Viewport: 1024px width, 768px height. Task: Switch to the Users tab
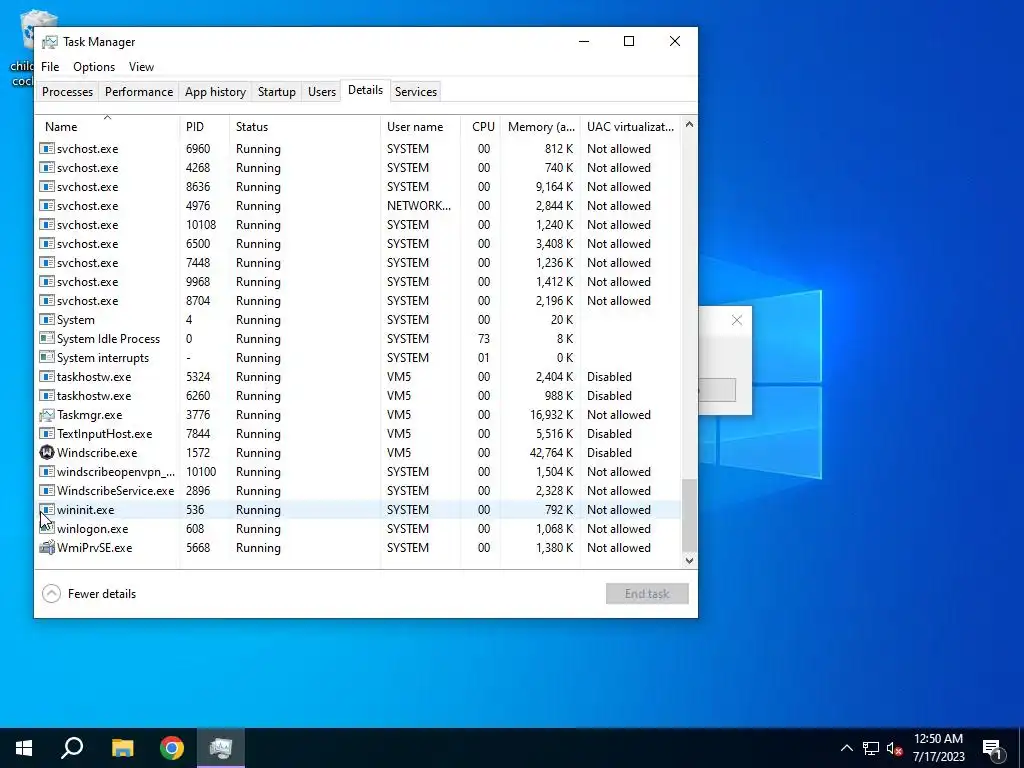[322, 91]
